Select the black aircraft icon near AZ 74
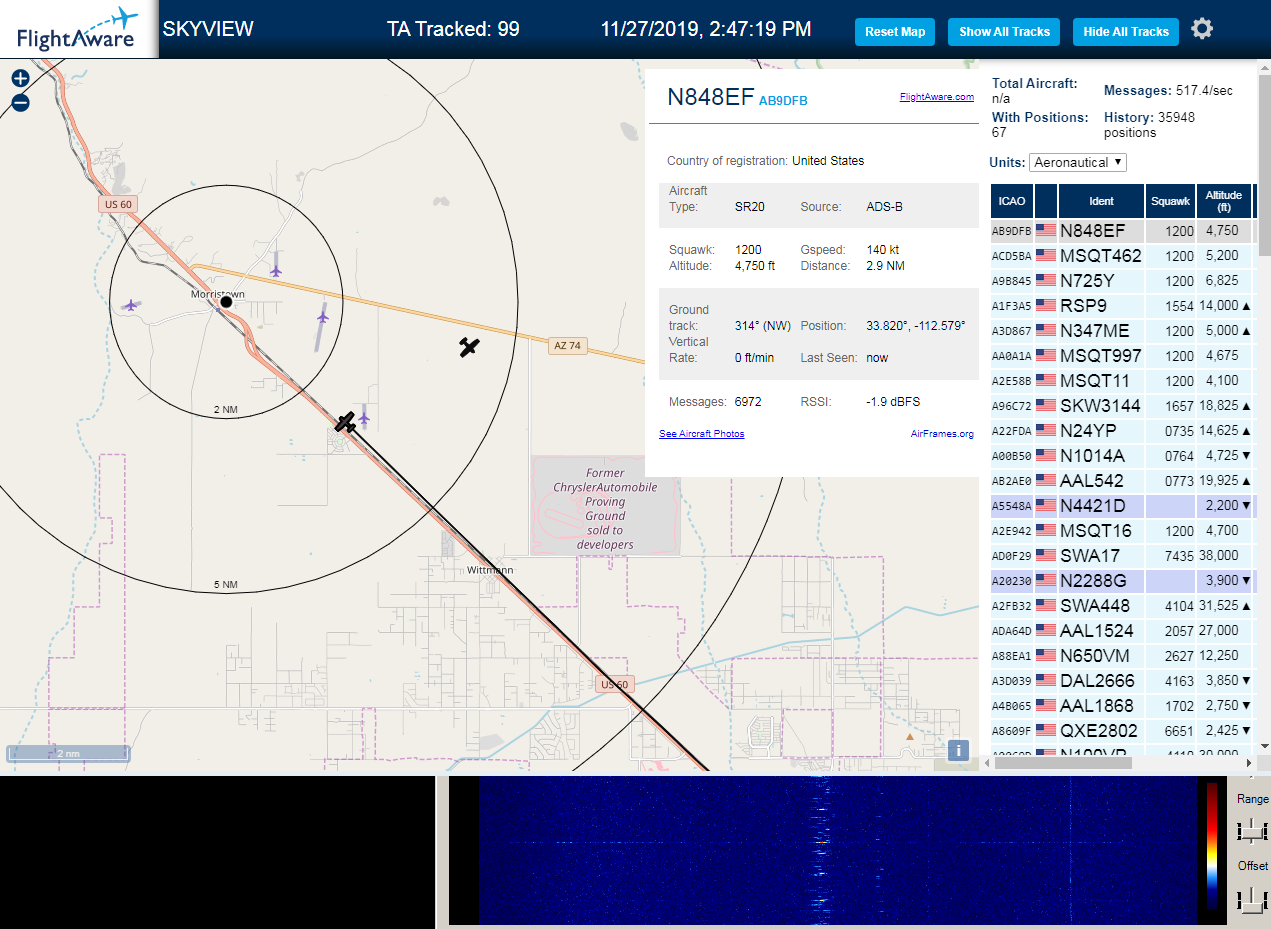The height and width of the screenshot is (929, 1271). (469, 347)
